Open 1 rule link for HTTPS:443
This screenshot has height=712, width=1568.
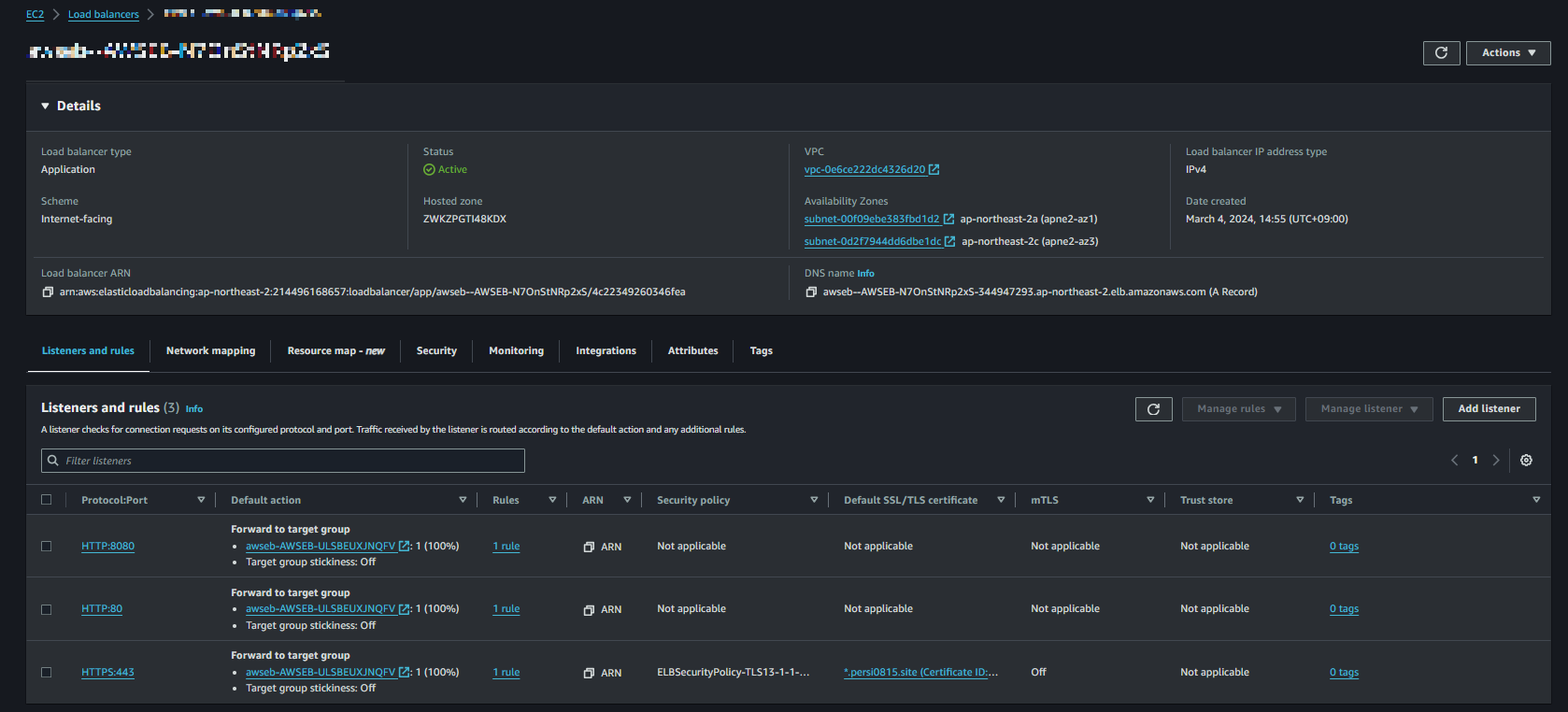[x=506, y=673]
